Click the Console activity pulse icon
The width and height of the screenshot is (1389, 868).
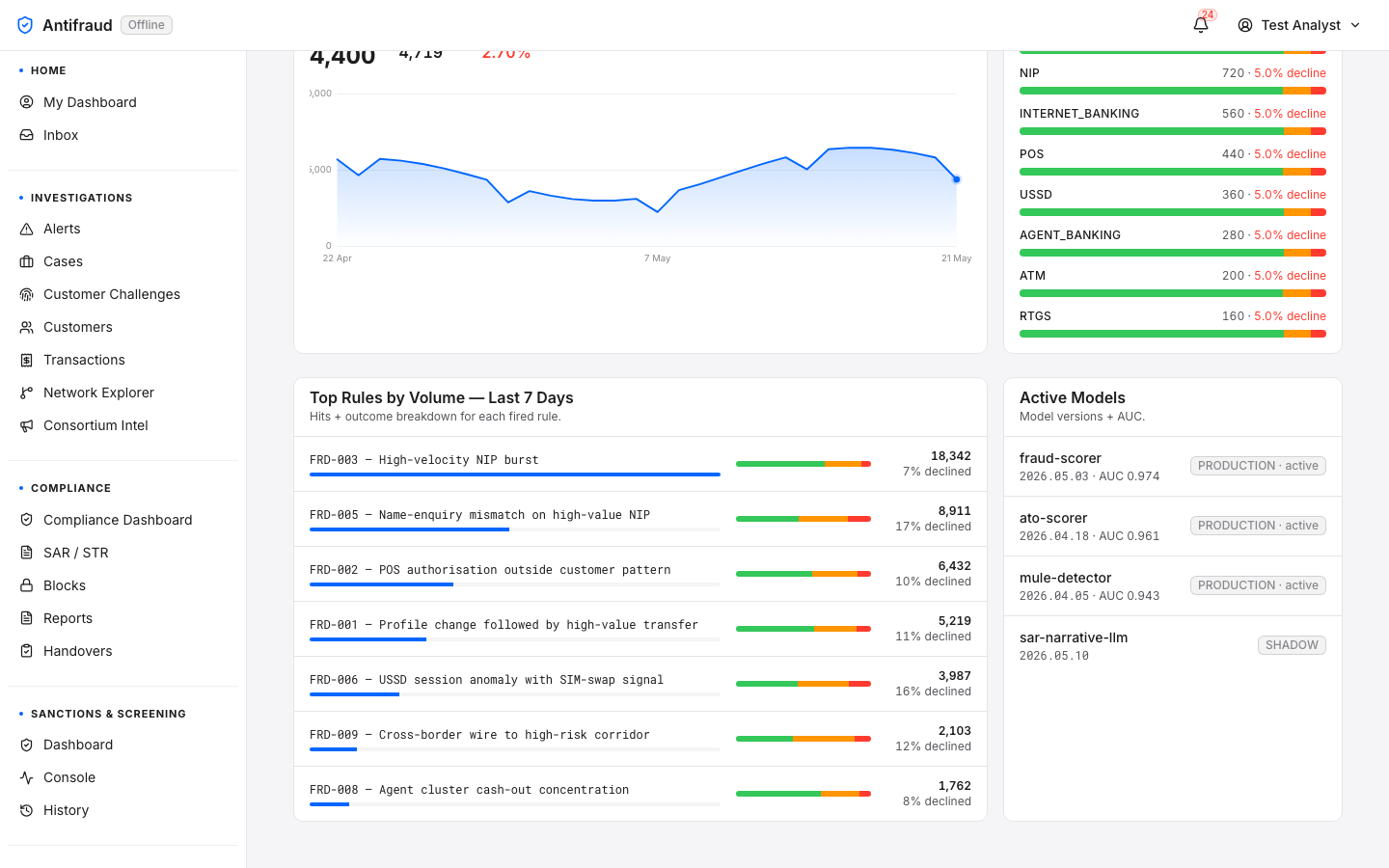point(27,777)
